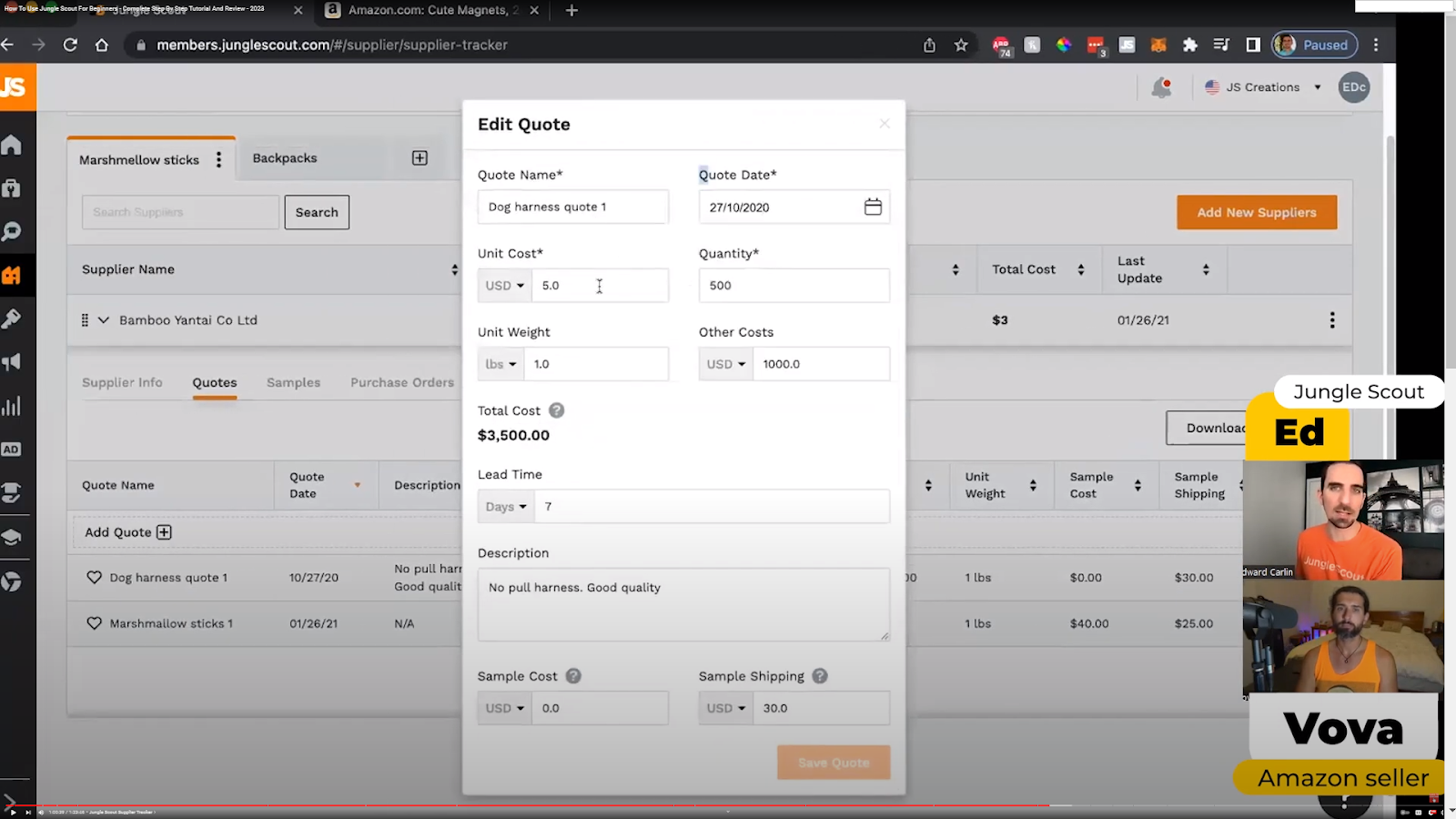Open the Sample Cost USD currency dropdown
The height and width of the screenshot is (819, 1456).
coord(505,708)
